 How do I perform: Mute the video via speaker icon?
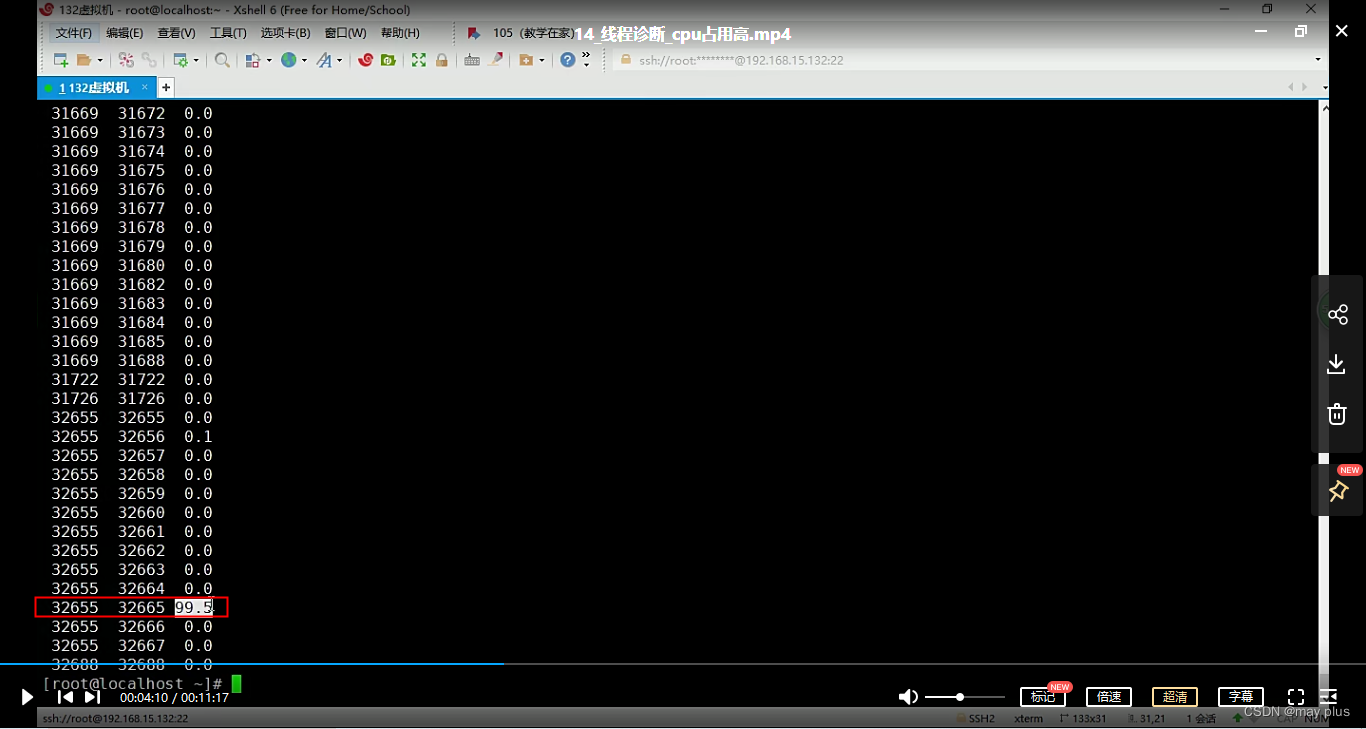tap(908, 697)
